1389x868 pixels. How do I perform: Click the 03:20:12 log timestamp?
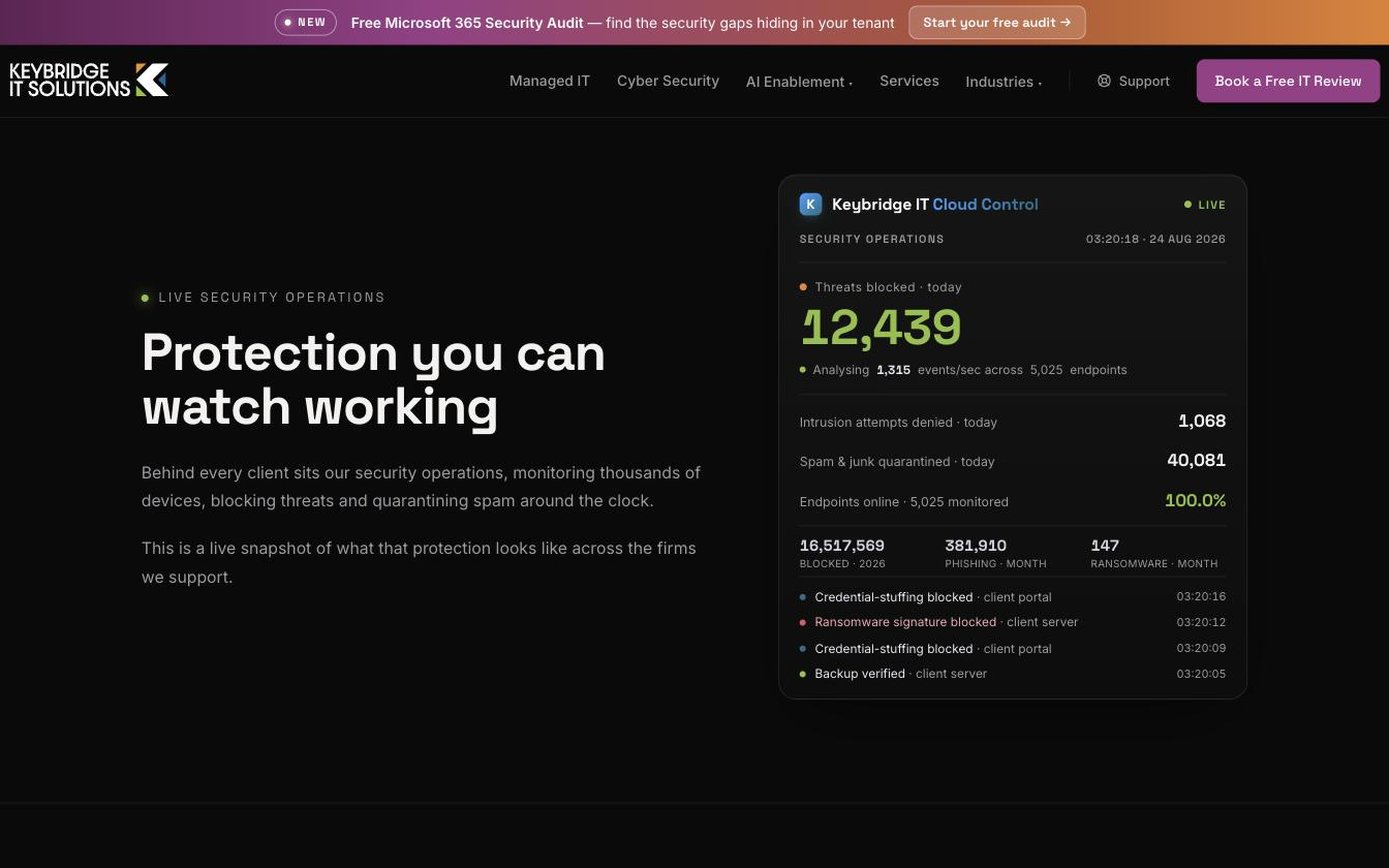pos(1201,622)
